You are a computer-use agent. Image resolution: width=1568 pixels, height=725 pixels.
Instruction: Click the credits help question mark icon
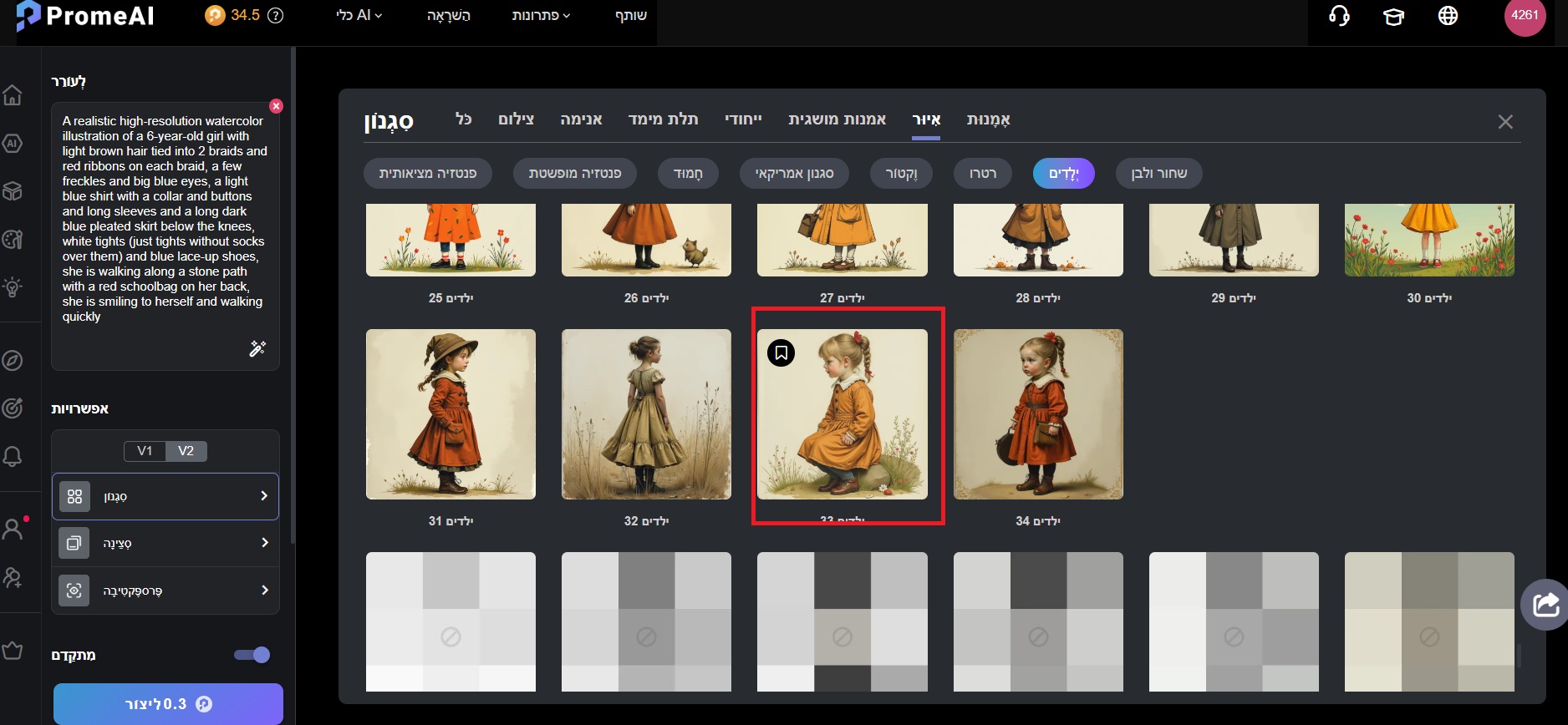(275, 16)
